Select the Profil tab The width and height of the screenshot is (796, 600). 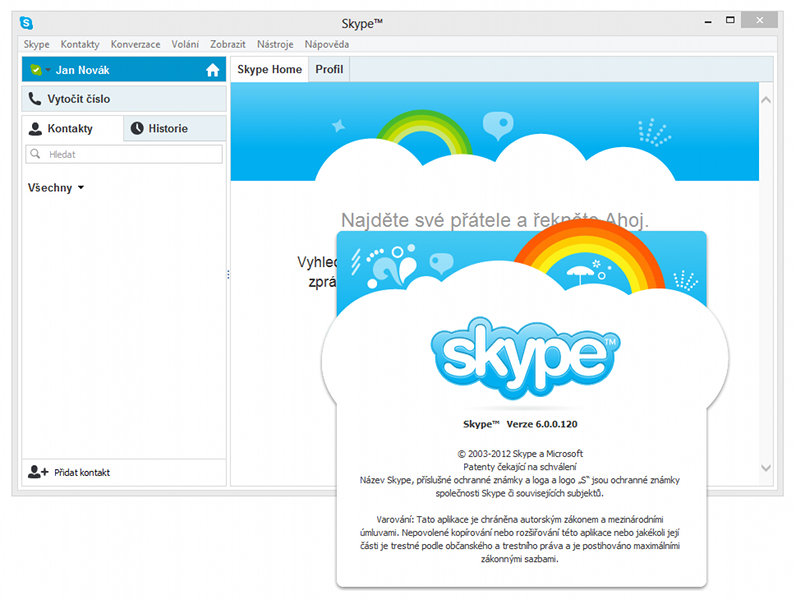tap(329, 70)
